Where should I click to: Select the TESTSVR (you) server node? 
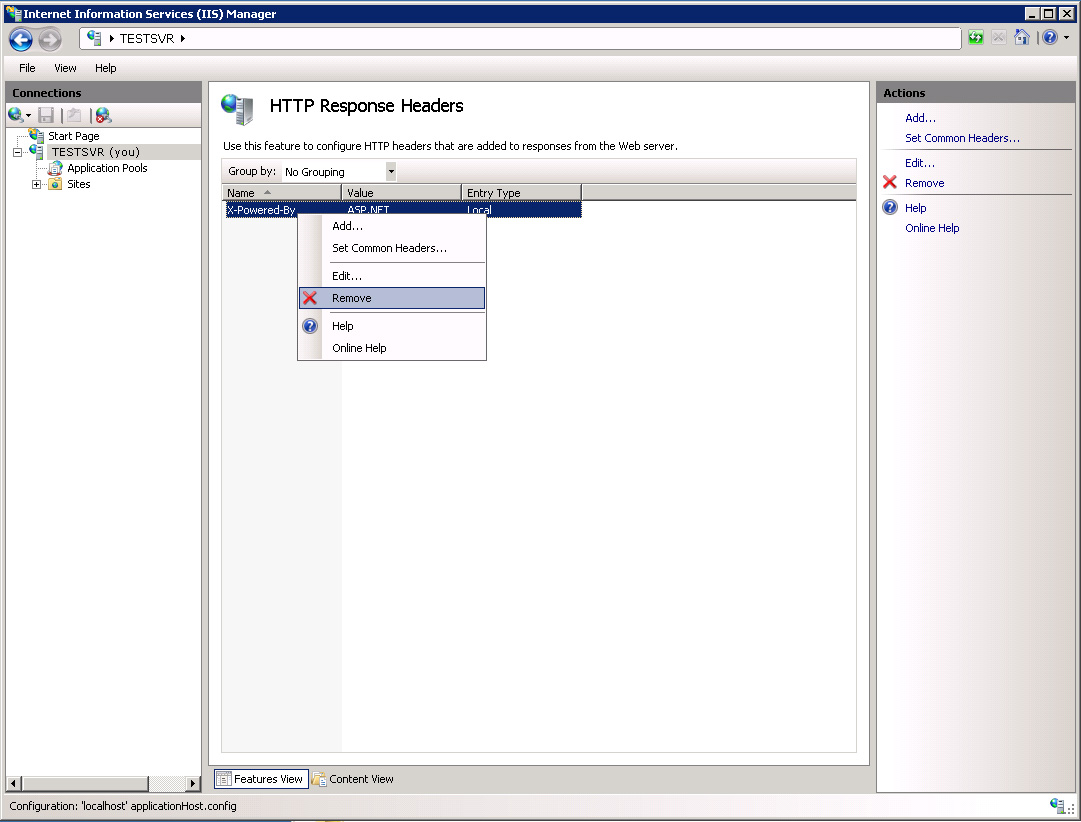click(96, 152)
